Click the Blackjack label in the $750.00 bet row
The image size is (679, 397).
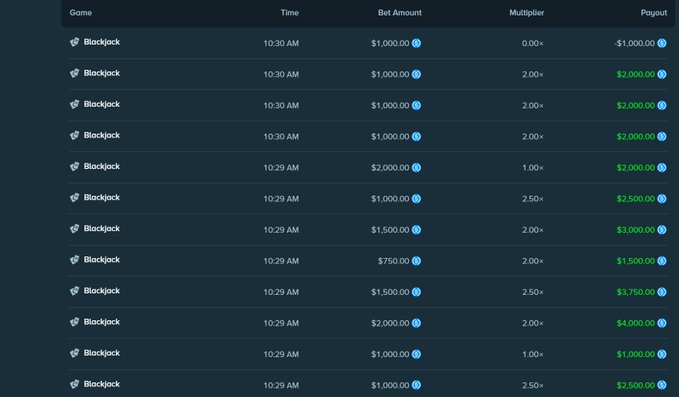[x=102, y=260]
